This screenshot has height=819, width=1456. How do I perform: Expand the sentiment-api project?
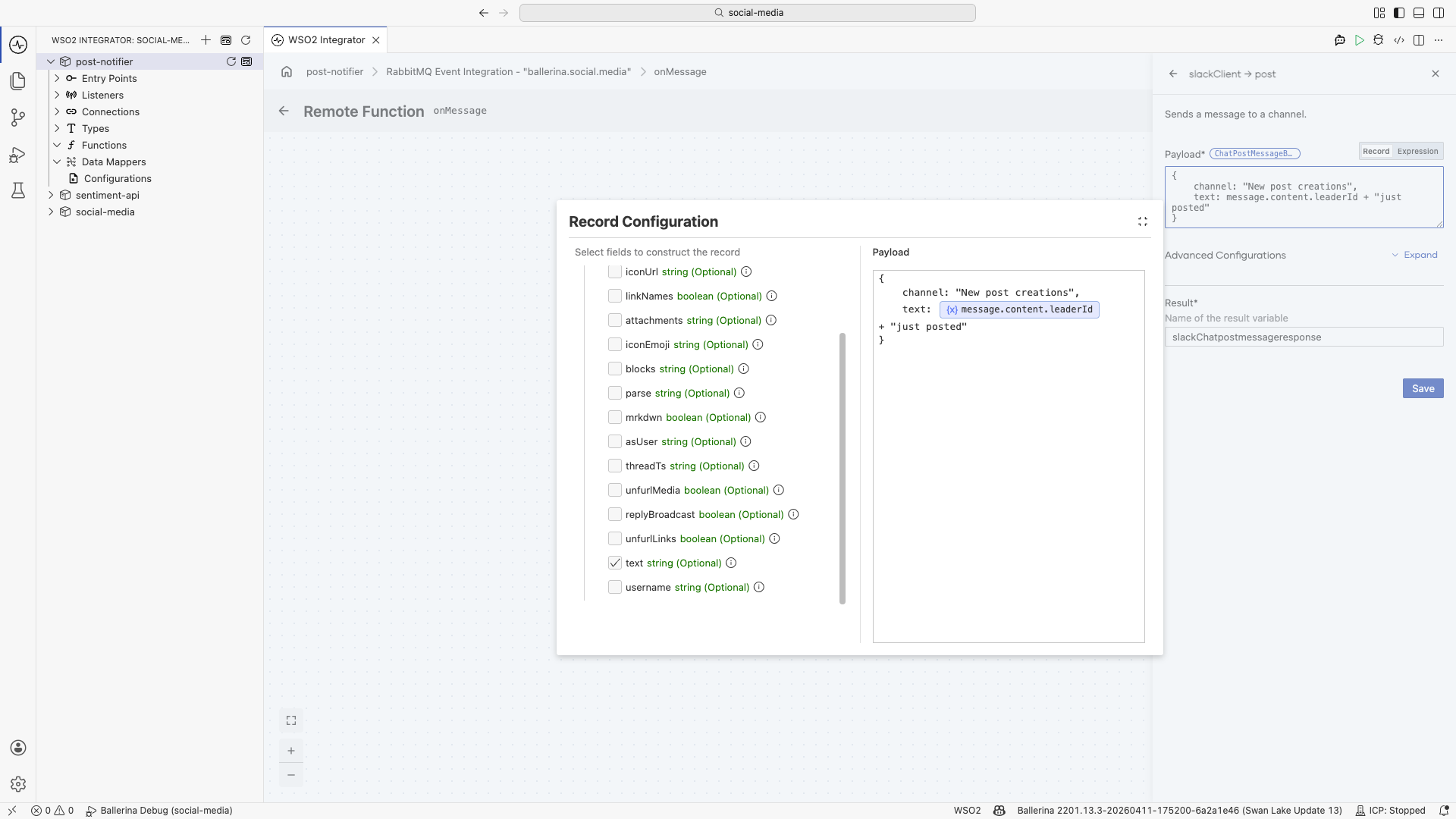[51, 195]
